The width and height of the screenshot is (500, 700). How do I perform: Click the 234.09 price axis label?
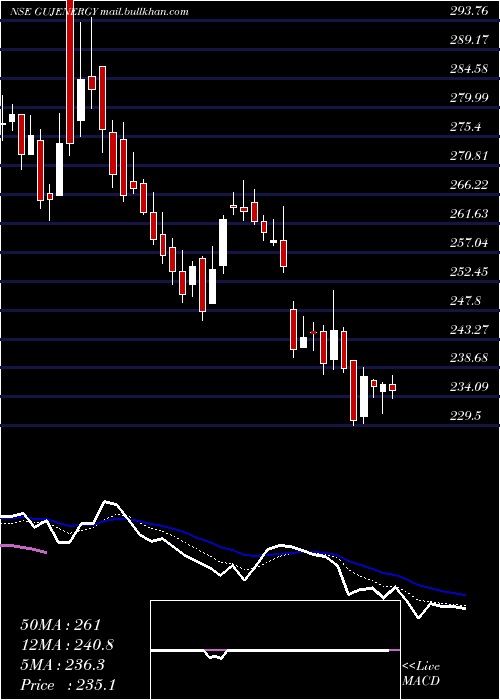(469, 387)
